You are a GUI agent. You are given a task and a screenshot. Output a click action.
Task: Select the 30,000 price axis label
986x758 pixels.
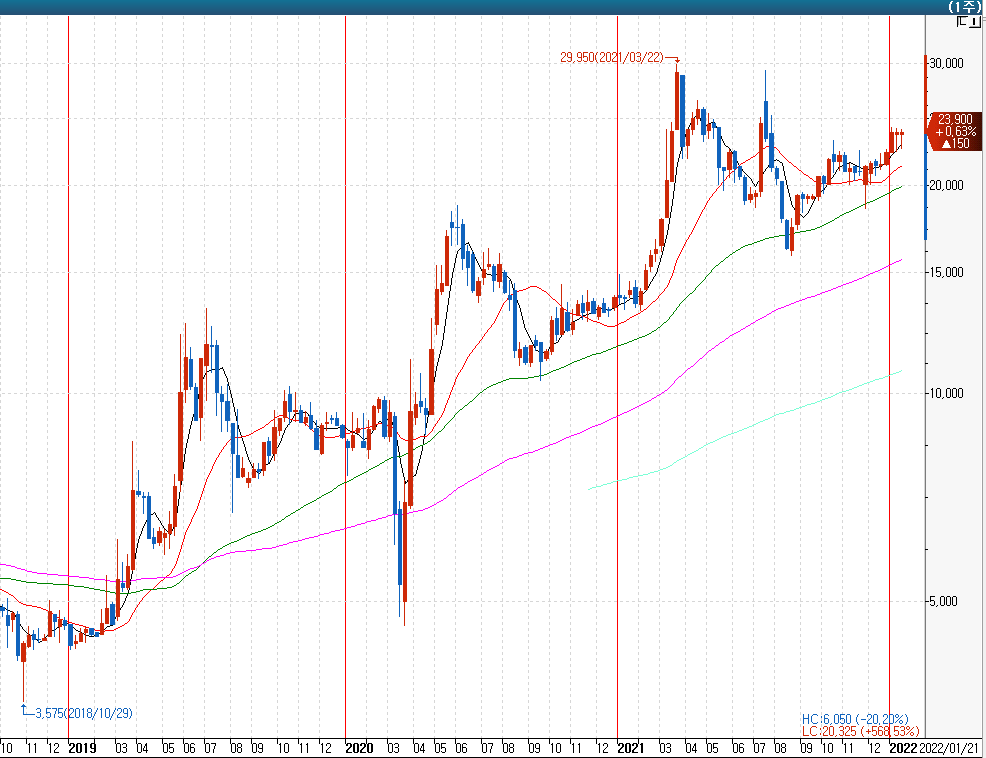click(x=947, y=63)
